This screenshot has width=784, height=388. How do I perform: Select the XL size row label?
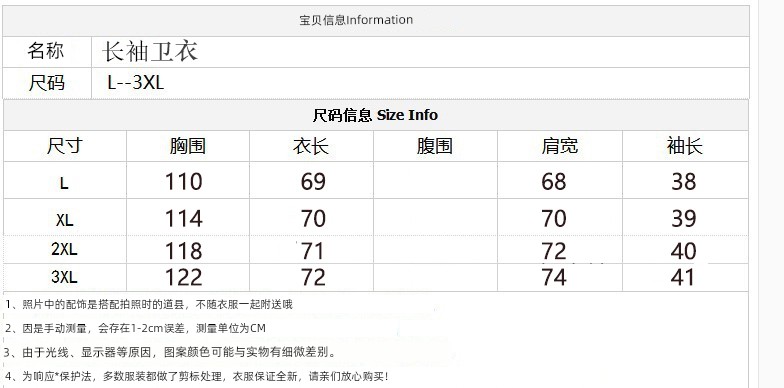coord(64,219)
